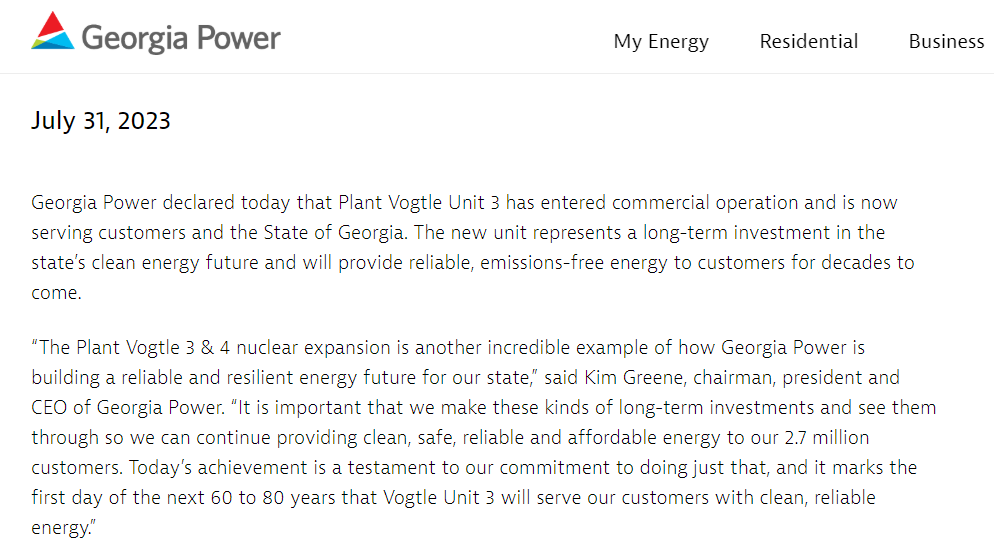
Task: Click the July 31, 2023 date heading
Action: click(x=101, y=121)
